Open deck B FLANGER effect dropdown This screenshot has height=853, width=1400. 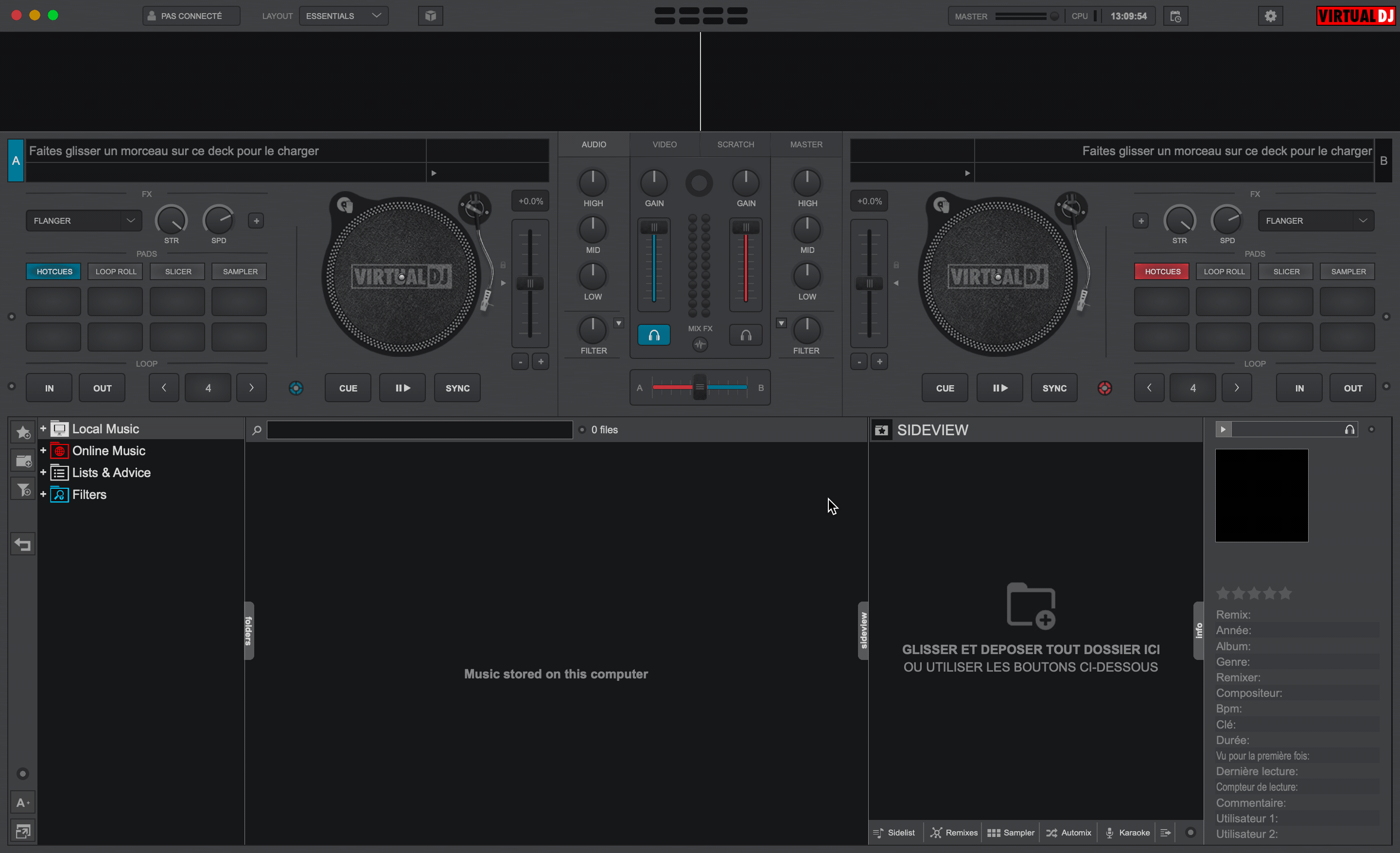[1316, 220]
